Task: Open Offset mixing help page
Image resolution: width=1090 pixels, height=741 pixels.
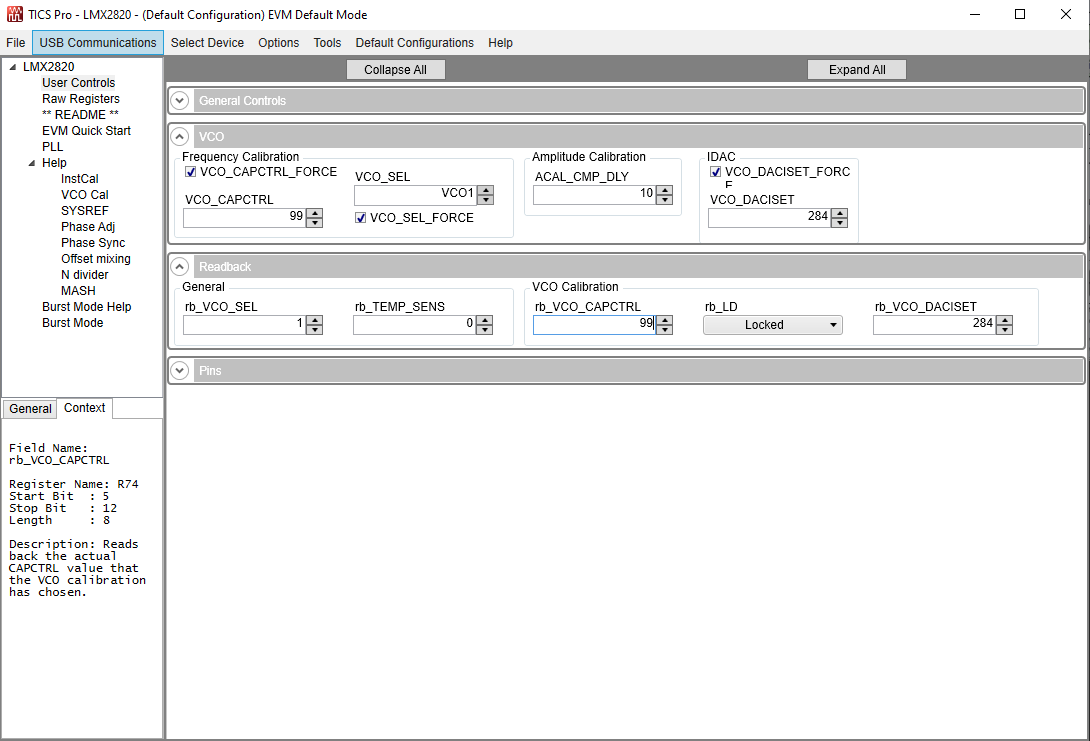Action: pyautogui.click(x=96, y=259)
